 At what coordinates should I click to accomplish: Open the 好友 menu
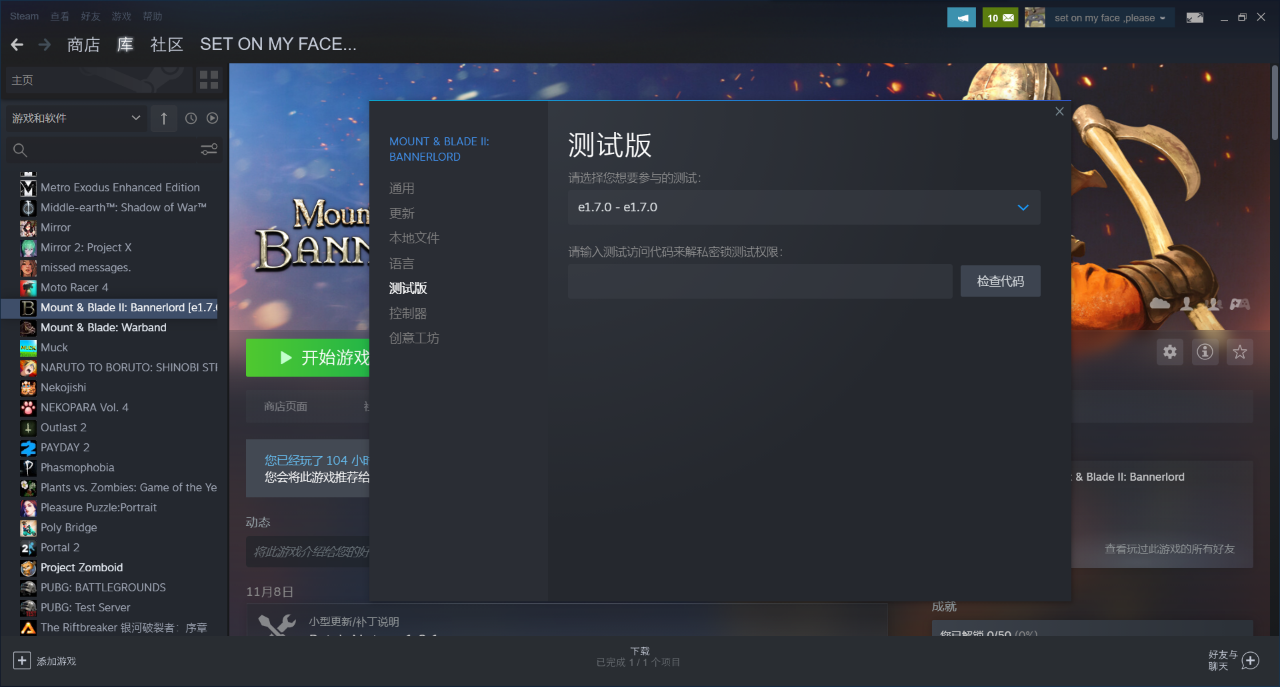[x=91, y=17]
